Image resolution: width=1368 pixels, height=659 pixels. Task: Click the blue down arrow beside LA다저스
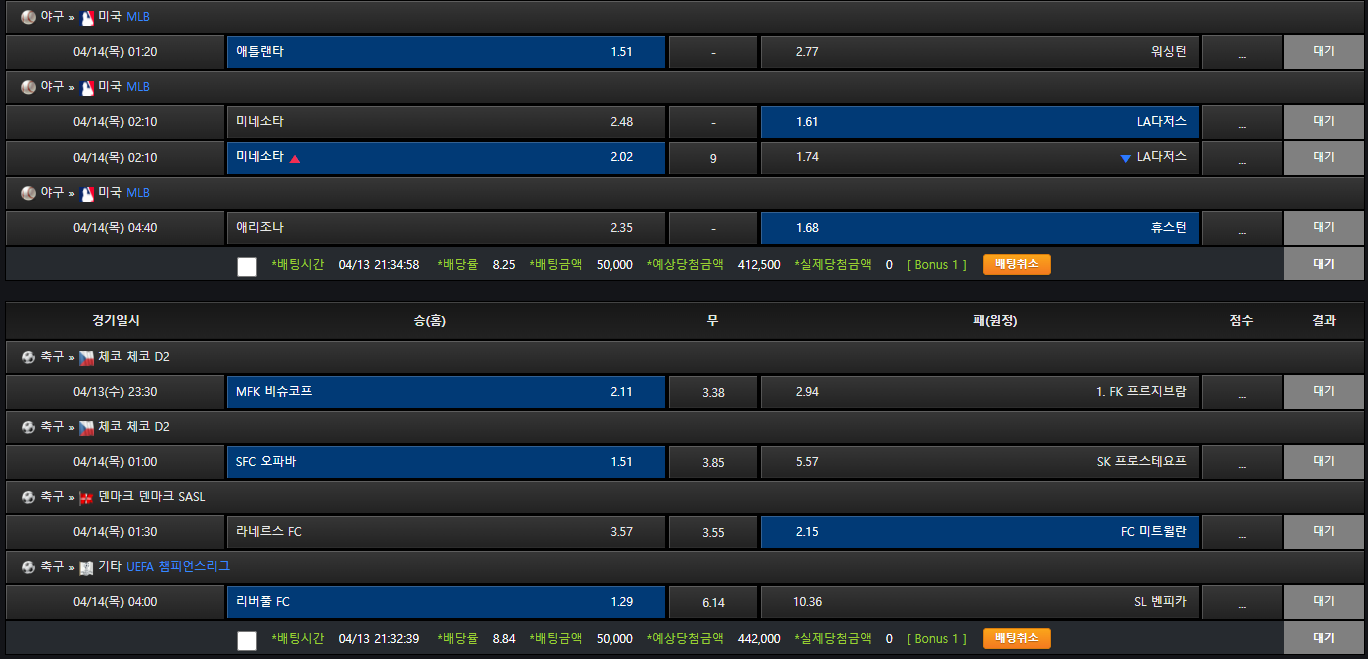(x=1125, y=158)
